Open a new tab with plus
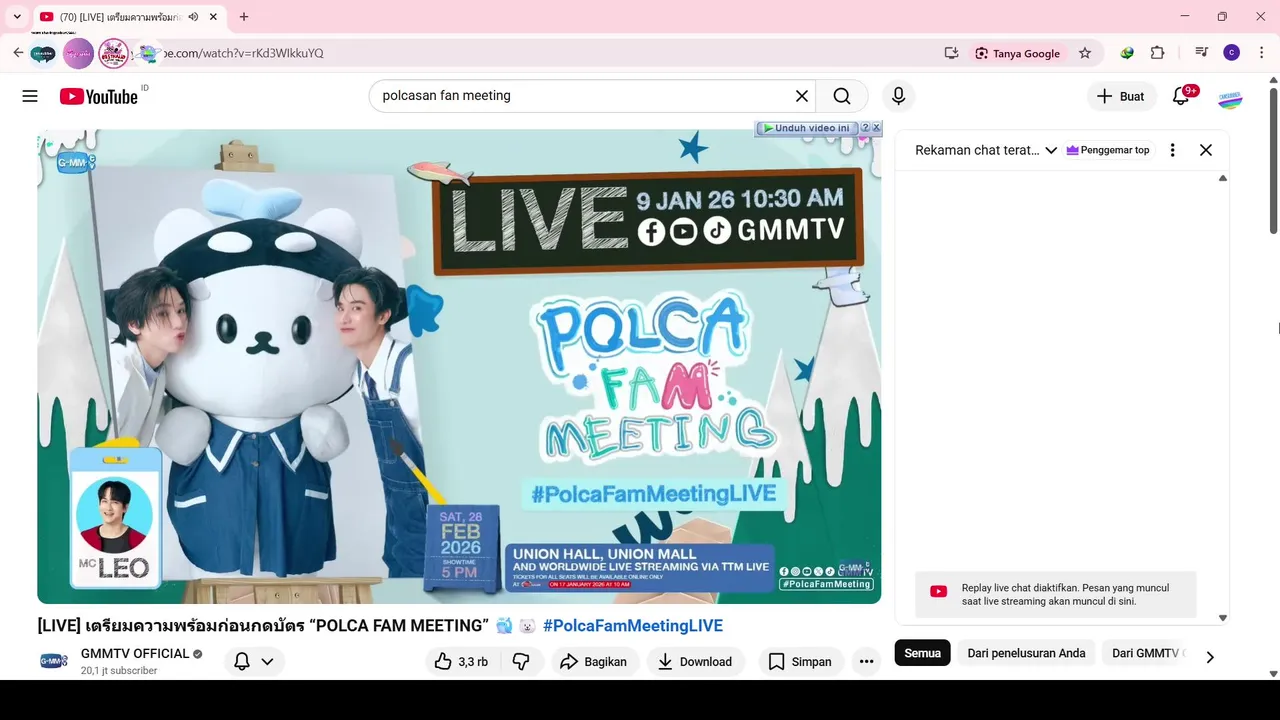This screenshot has height=720, width=1280. pos(244,17)
